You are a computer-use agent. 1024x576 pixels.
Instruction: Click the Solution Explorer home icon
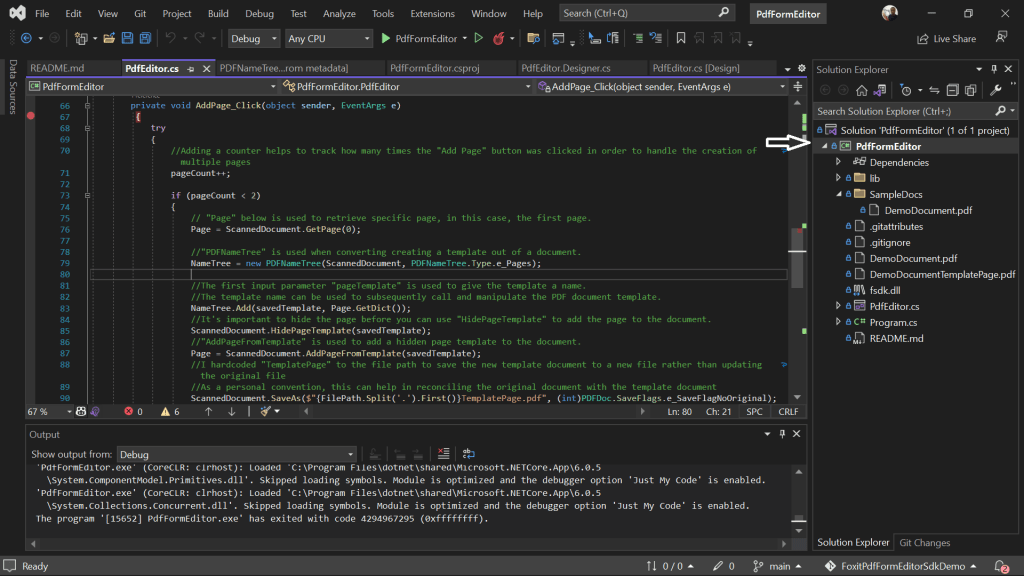[x=862, y=90]
